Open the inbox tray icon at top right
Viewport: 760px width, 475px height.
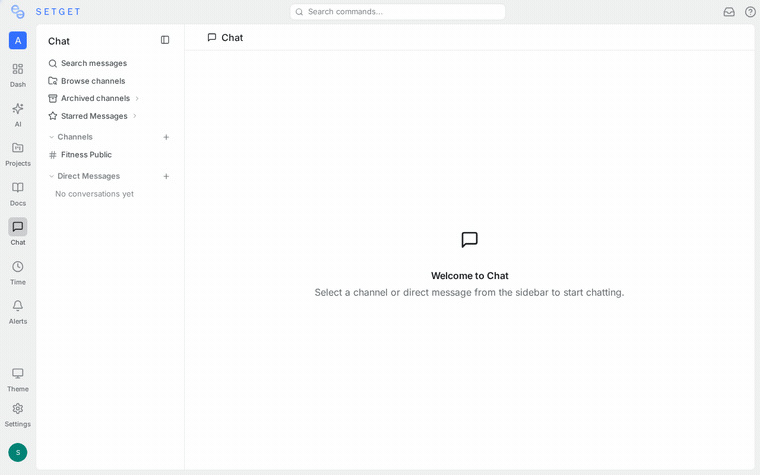729,12
